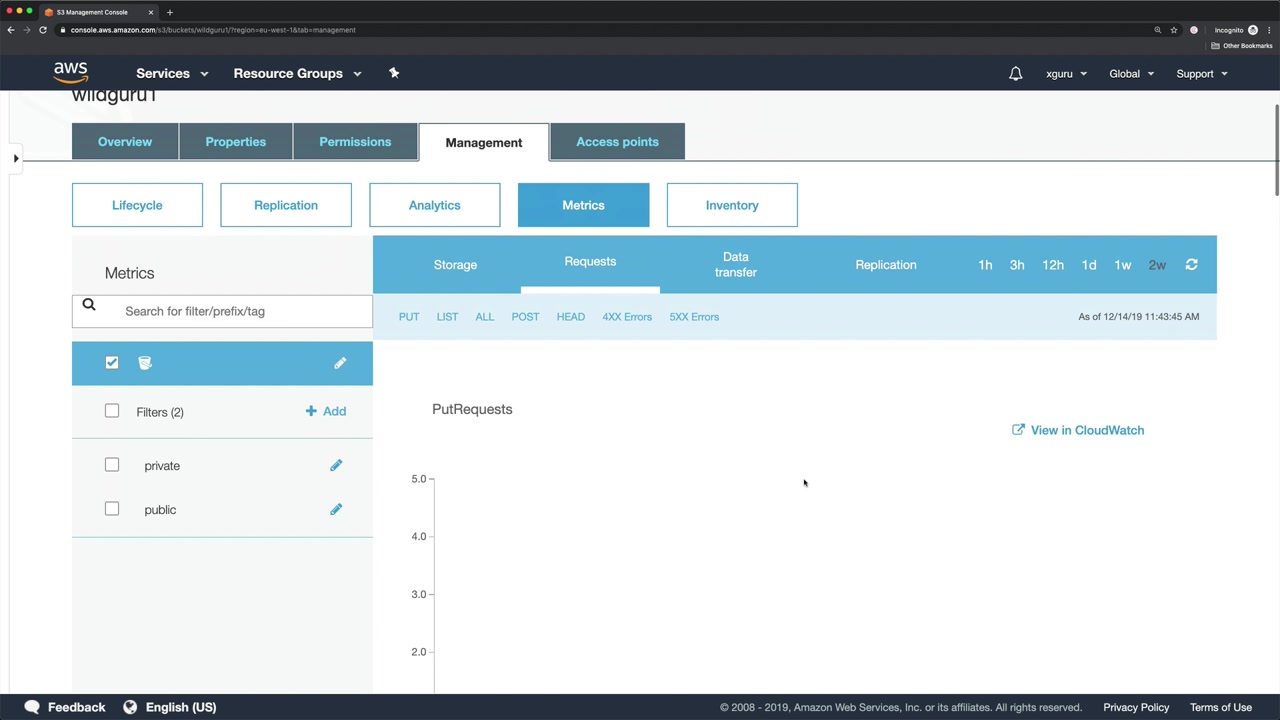
Task: Set time range to 12h
Action: tap(1053, 265)
